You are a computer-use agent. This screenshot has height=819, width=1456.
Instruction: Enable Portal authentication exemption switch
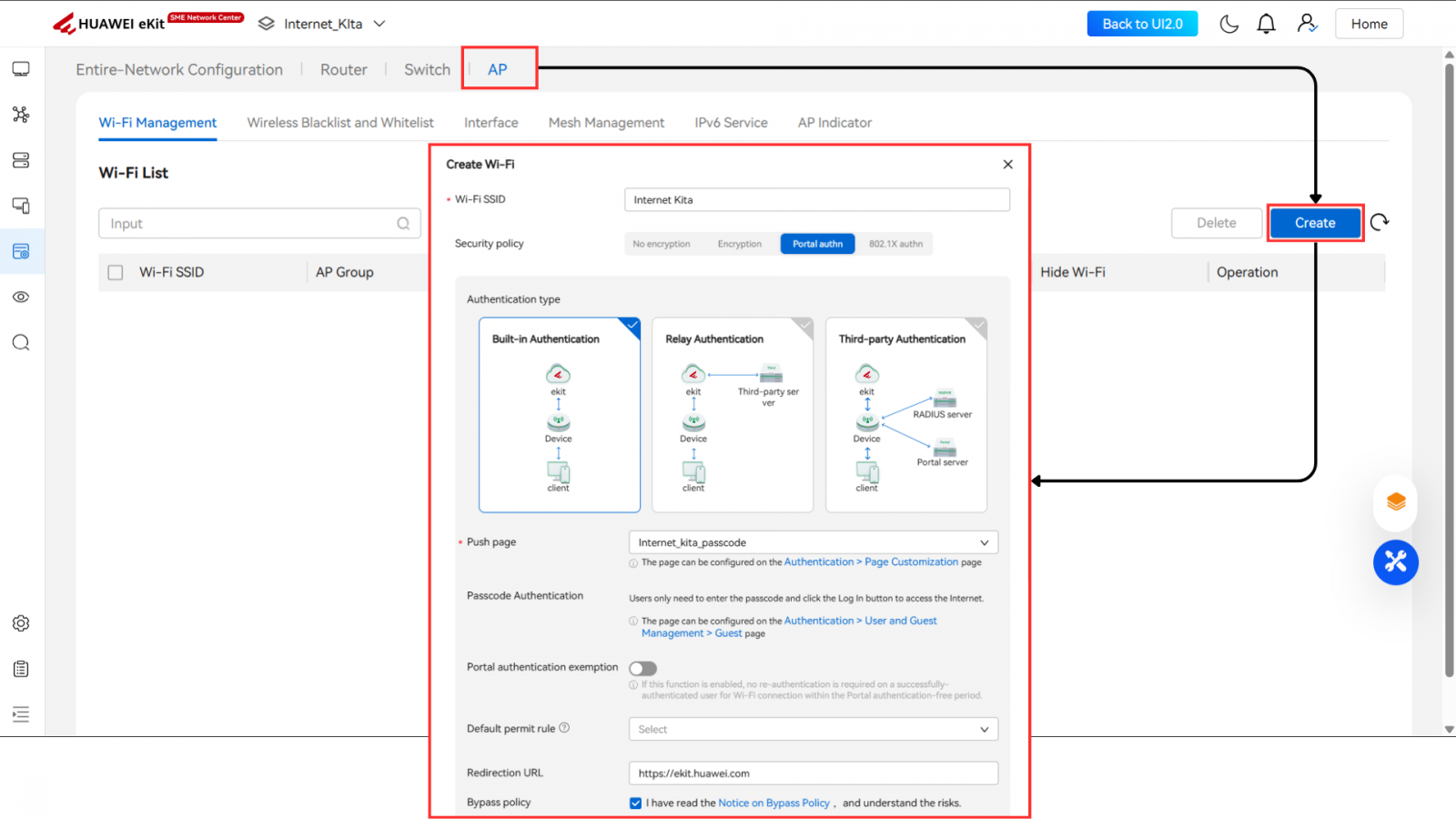[642, 668]
